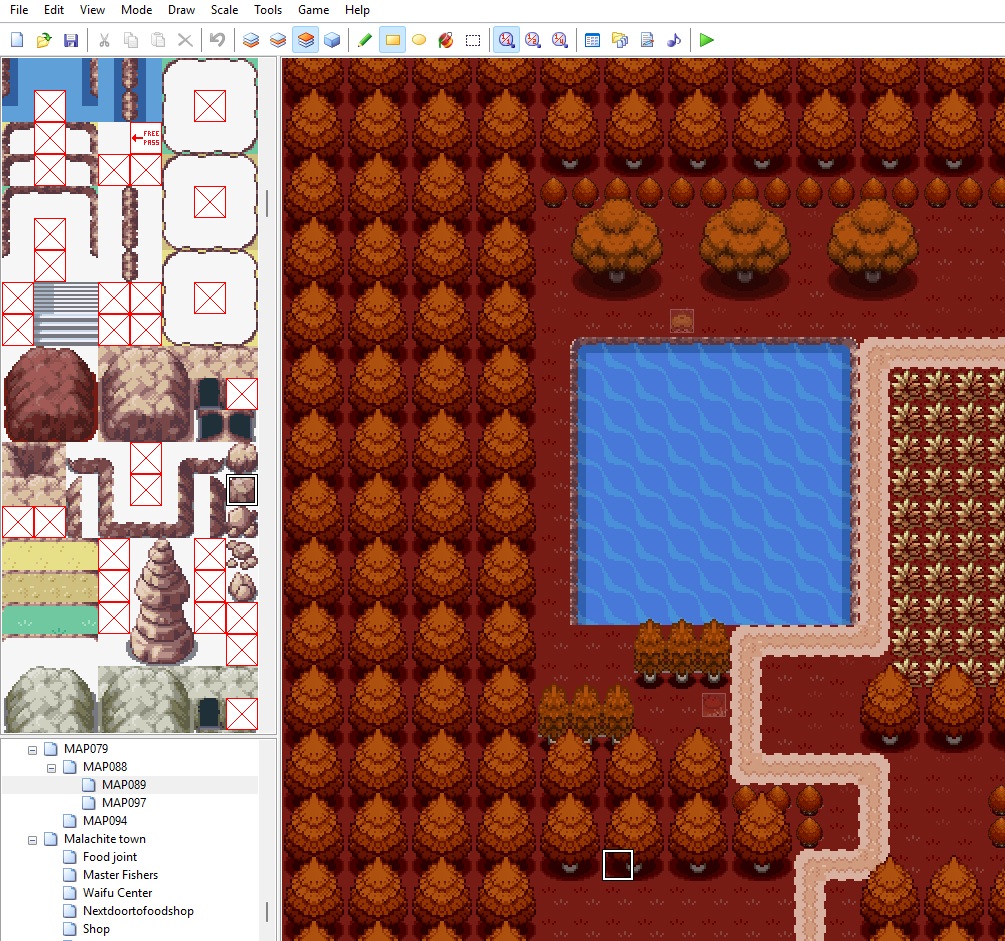Open the Master Fishers map

pyautogui.click(x=120, y=875)
